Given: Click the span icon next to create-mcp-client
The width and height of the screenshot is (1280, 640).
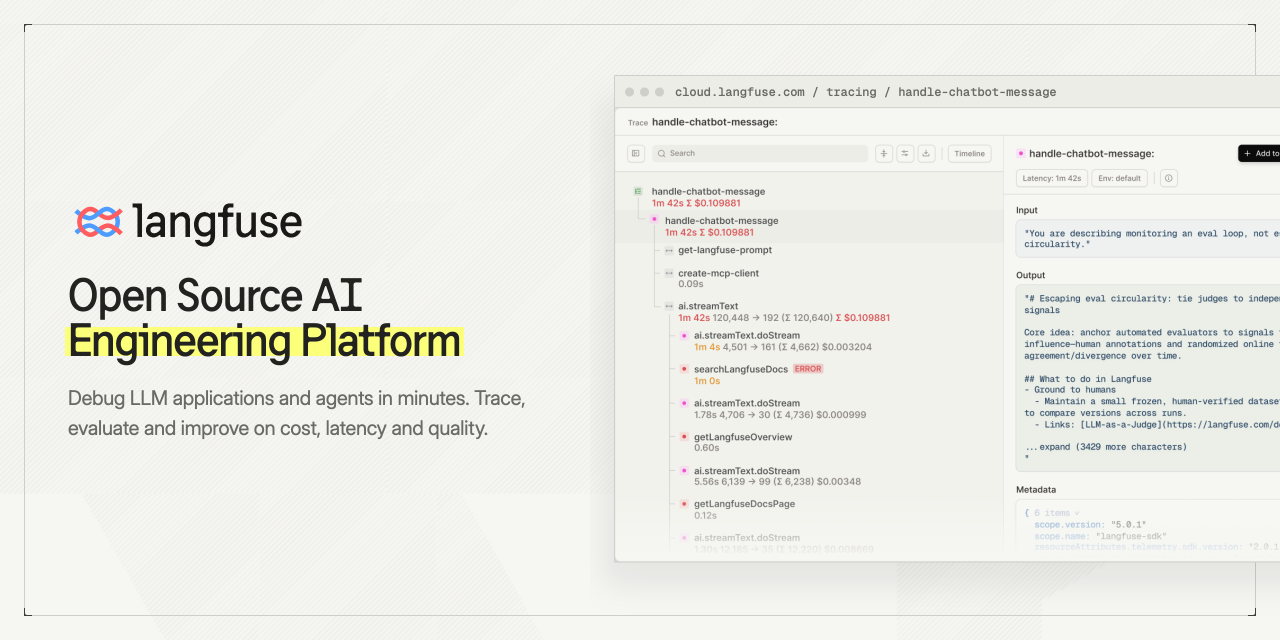Looking at the screenshot, I should [669, 273].
